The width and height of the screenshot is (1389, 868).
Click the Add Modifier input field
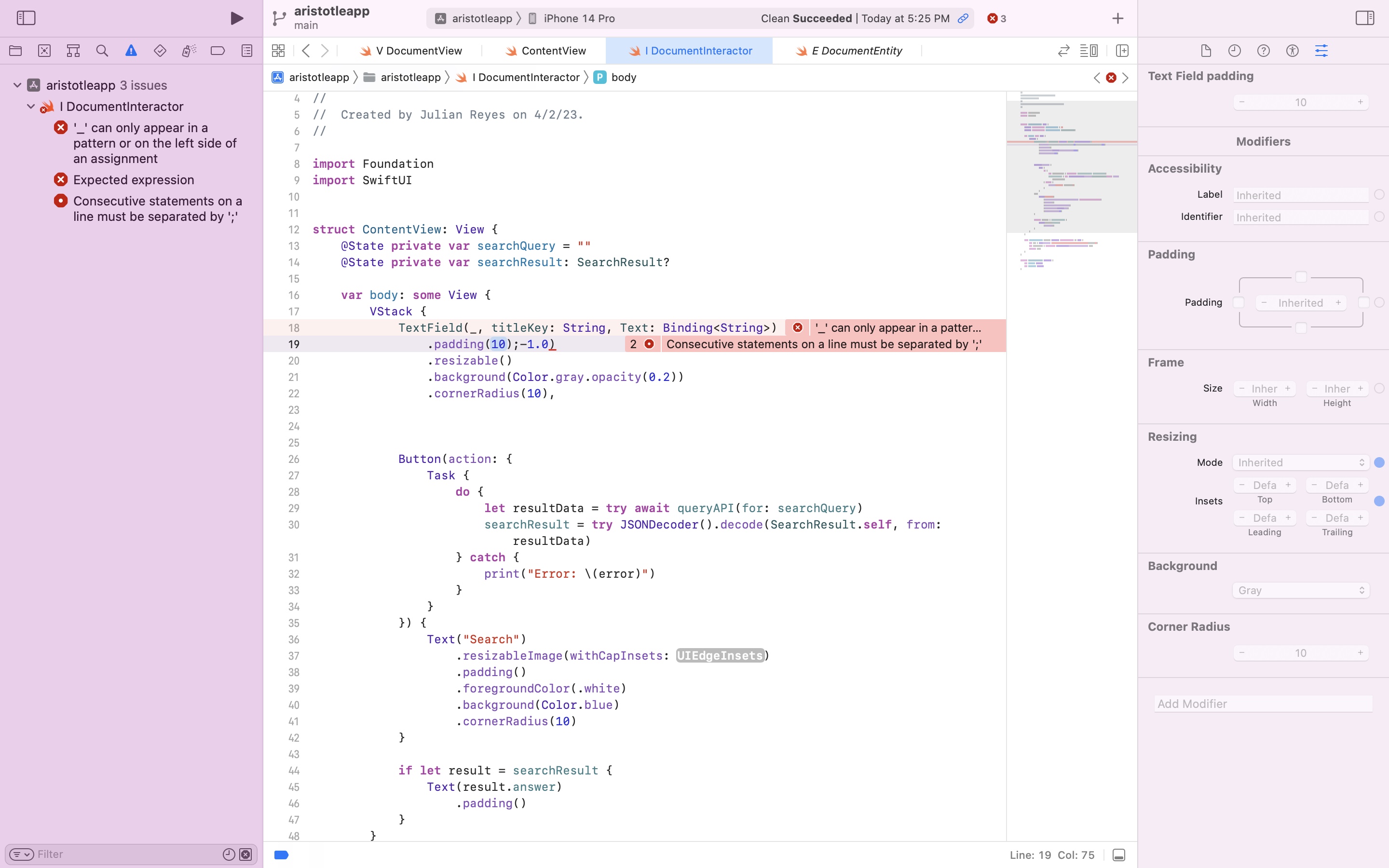point(1263,704)
